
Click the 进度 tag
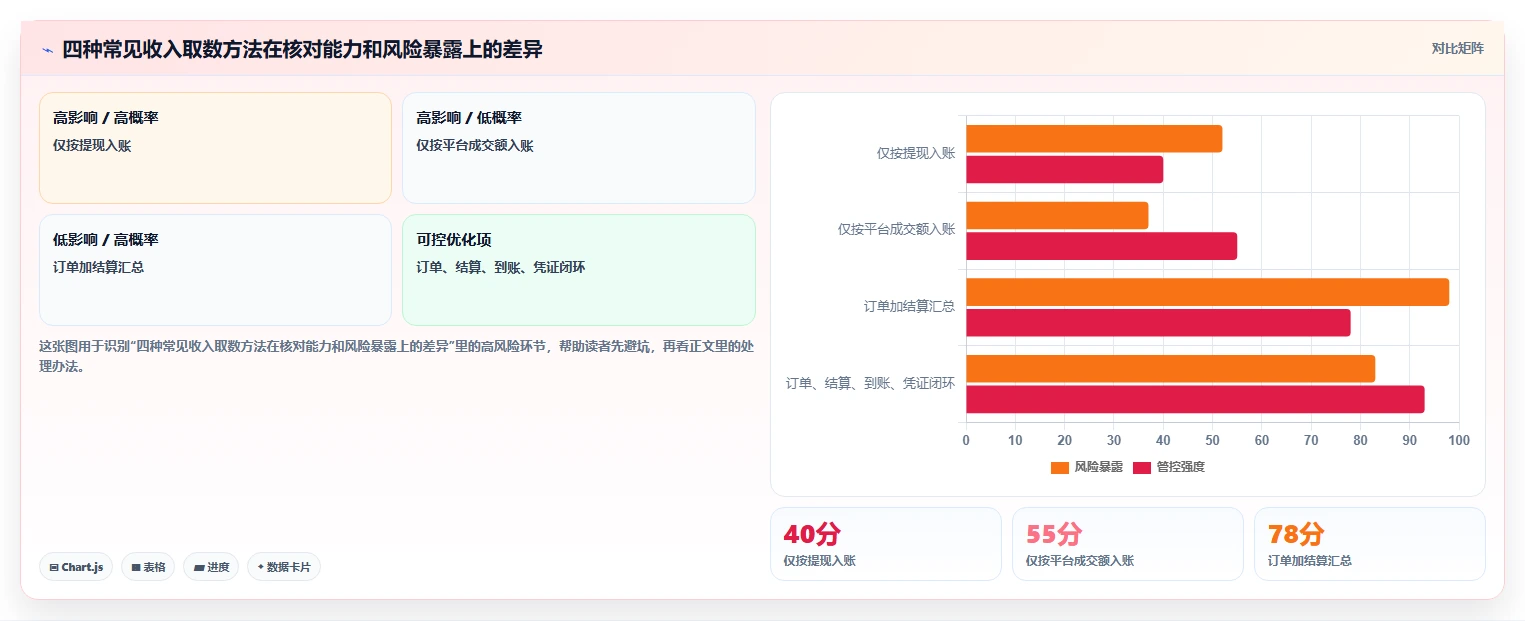[211, 567]
